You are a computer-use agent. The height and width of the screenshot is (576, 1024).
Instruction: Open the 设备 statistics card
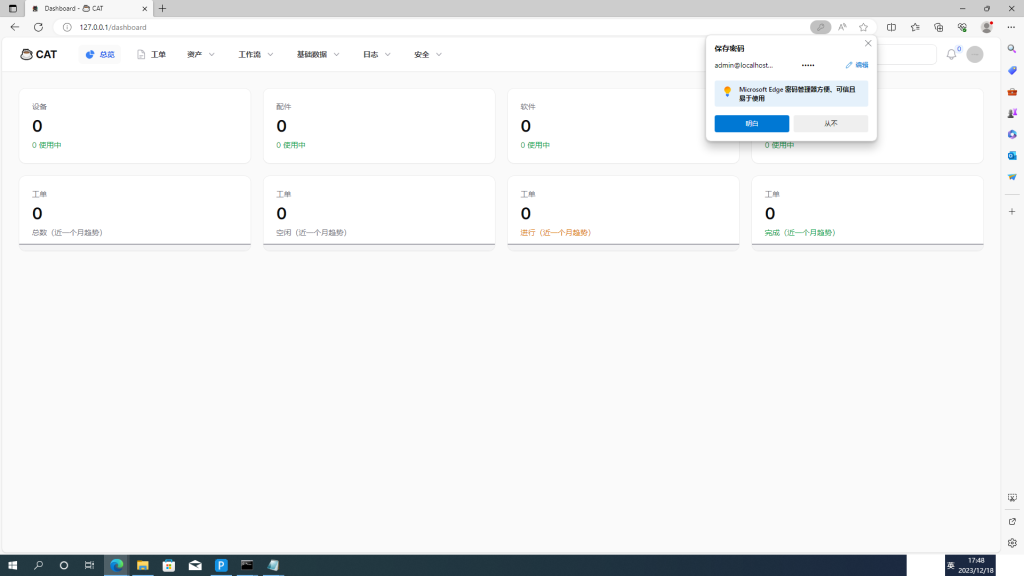[135, 126]
